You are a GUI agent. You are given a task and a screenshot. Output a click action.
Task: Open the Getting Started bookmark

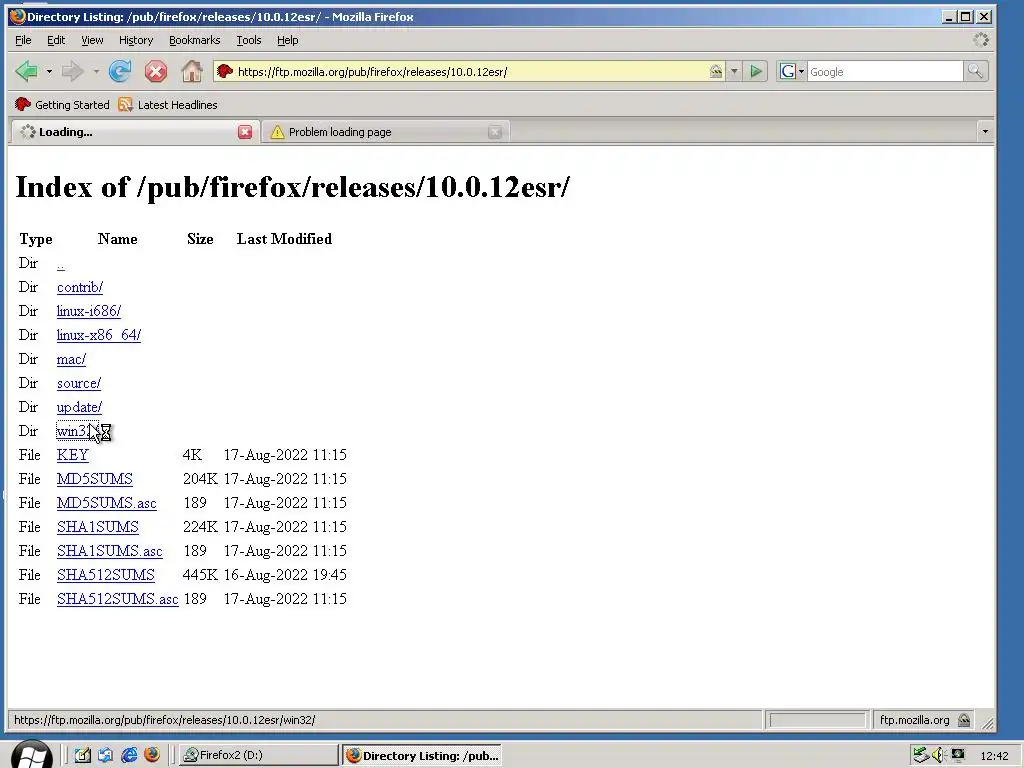[x=62, y=104]
